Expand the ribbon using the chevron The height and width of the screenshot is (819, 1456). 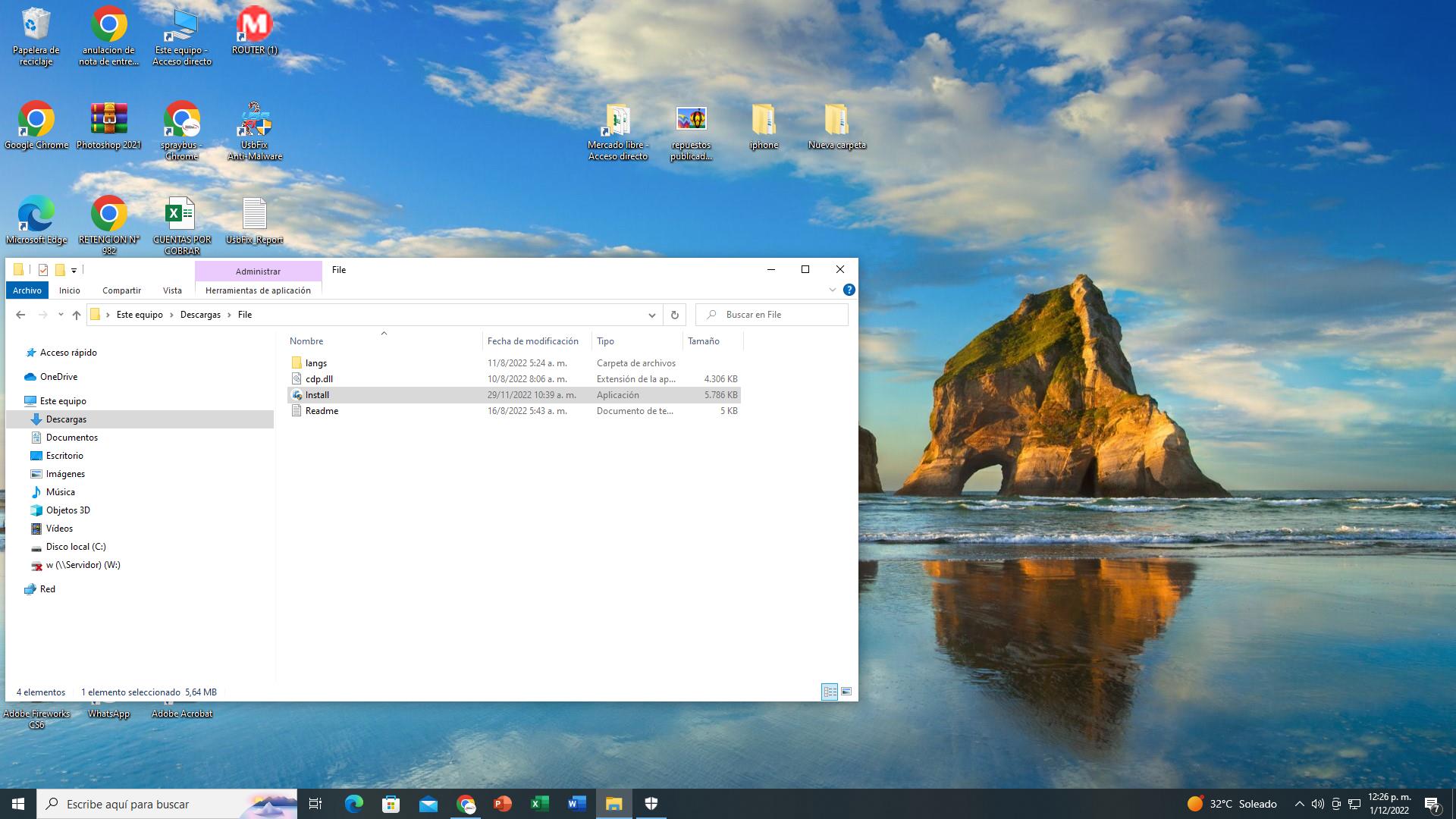coord(832,290)
